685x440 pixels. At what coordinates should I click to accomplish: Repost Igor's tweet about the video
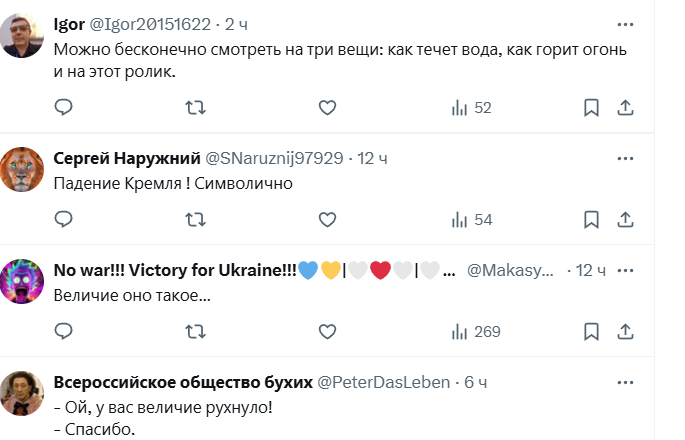197,108
